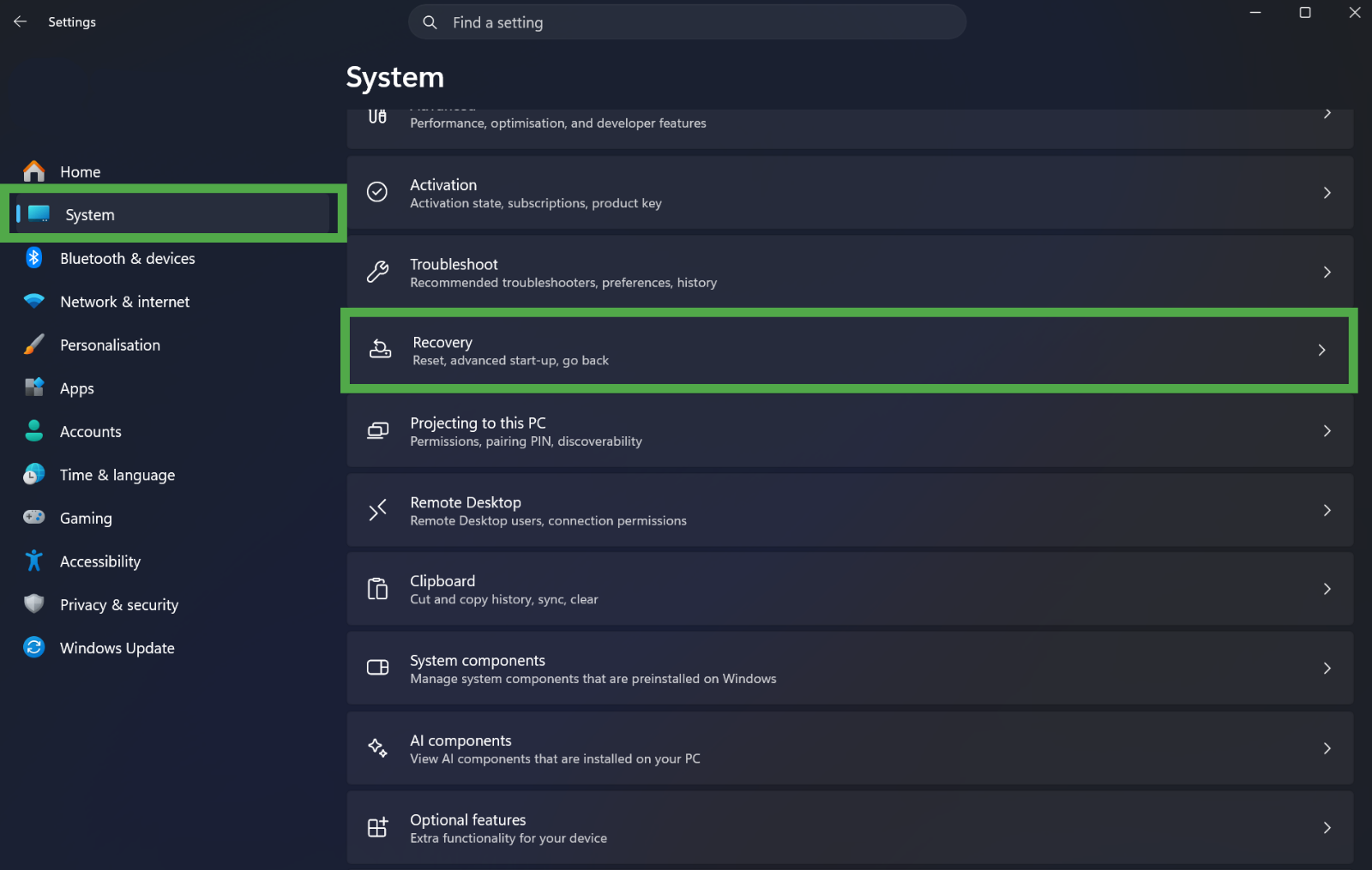The height and width of the screenshot is (870, 1372).
Task: Click the Clipboard icon
Action: [377, 589]
